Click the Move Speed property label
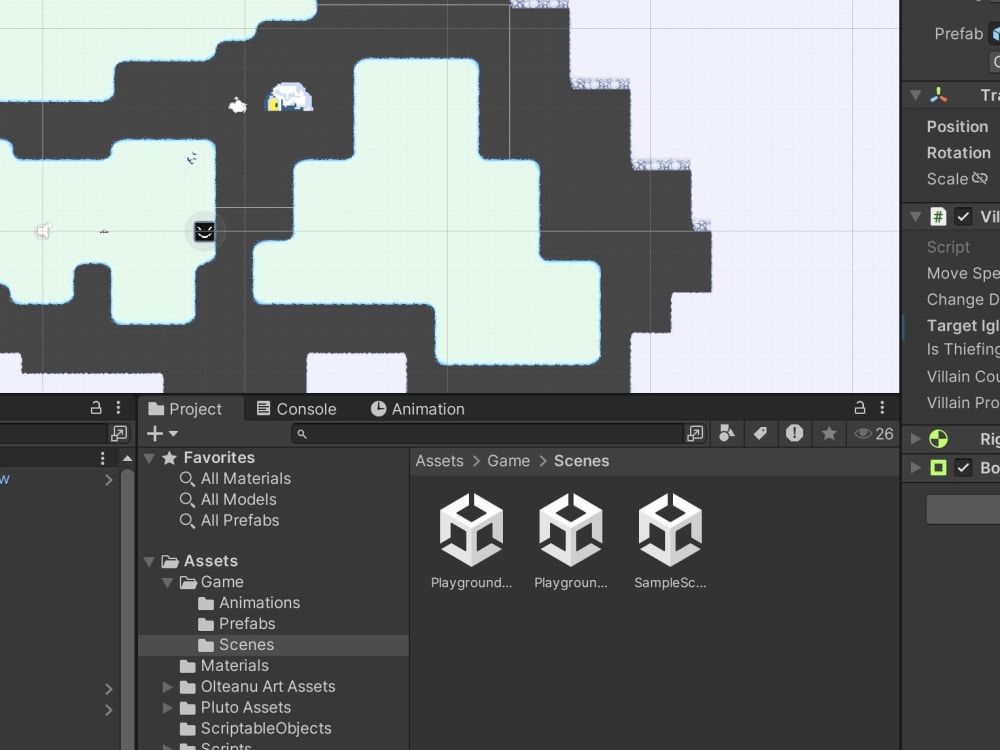 coord(963,273)
